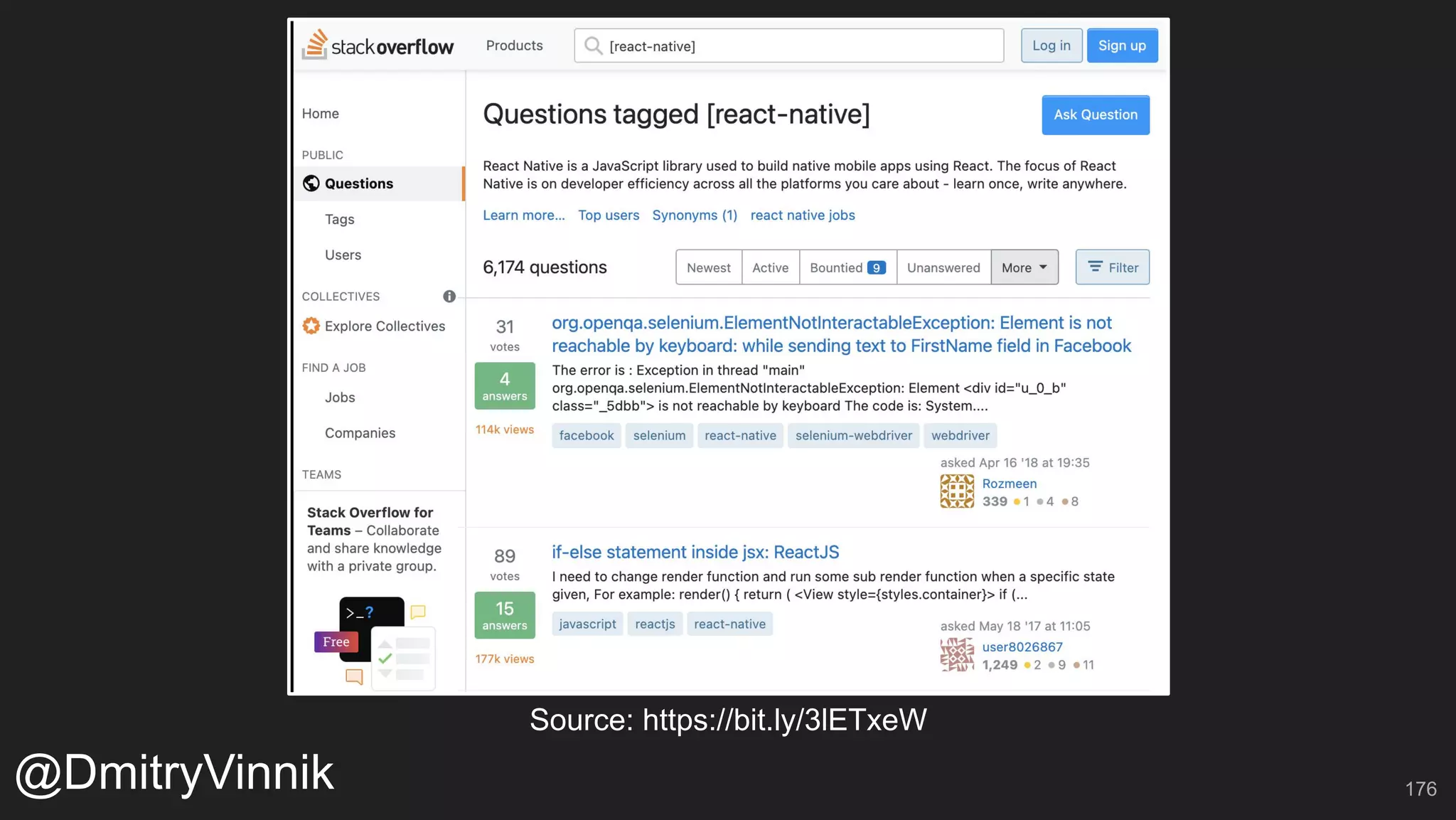
Task: Expand the More sorting dropdown
Action: 1024,267
